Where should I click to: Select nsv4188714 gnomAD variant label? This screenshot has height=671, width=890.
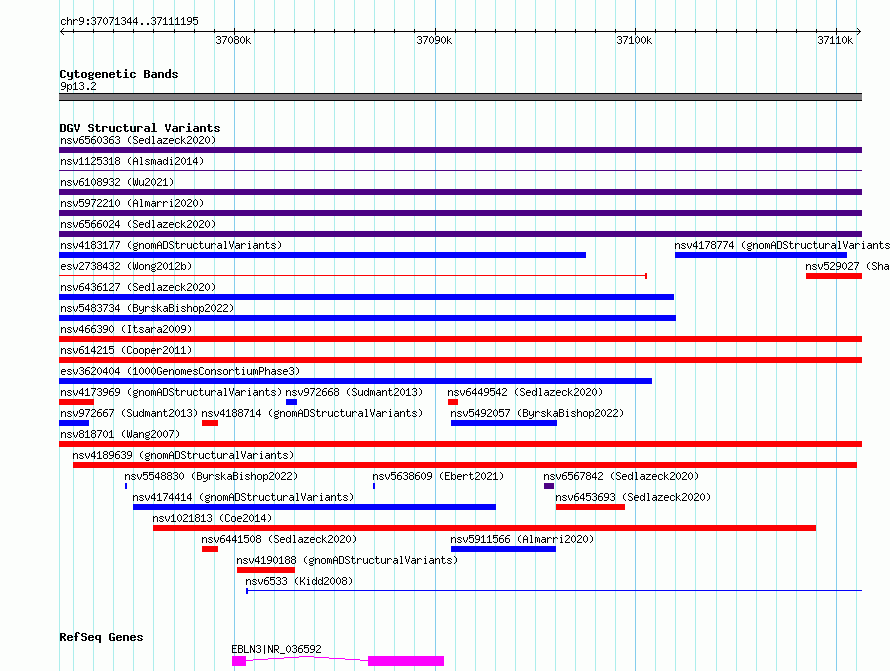(x=312, y=413)
